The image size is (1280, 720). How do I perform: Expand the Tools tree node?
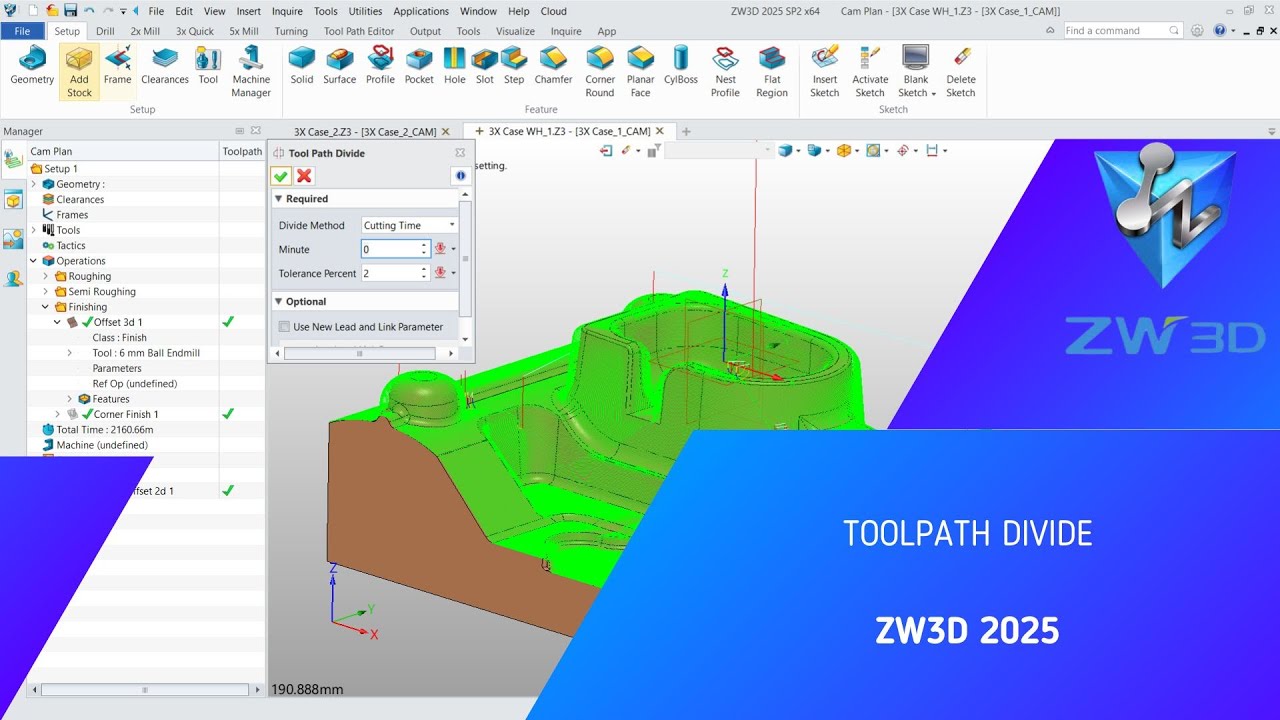click(x=34, y=230)
